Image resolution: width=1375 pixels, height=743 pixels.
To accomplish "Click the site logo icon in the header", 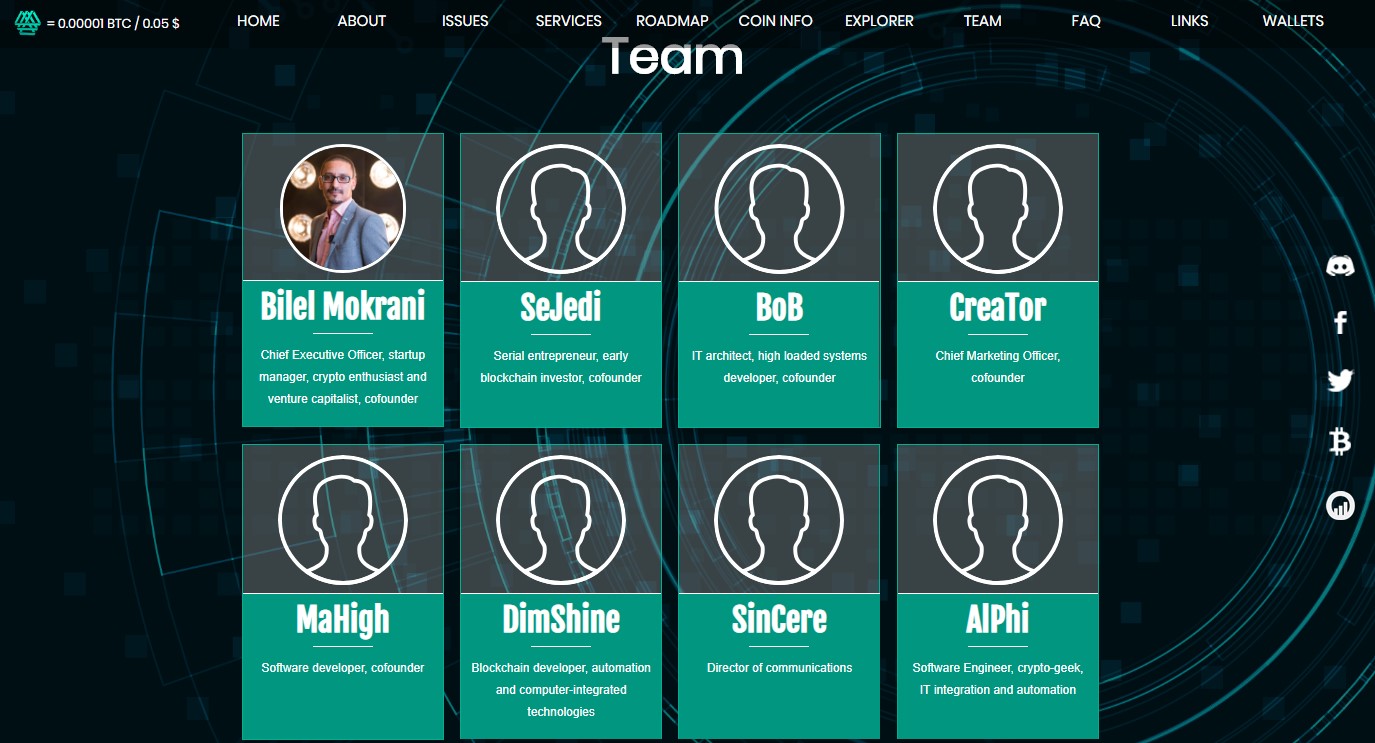I will [x=27, y=22].
